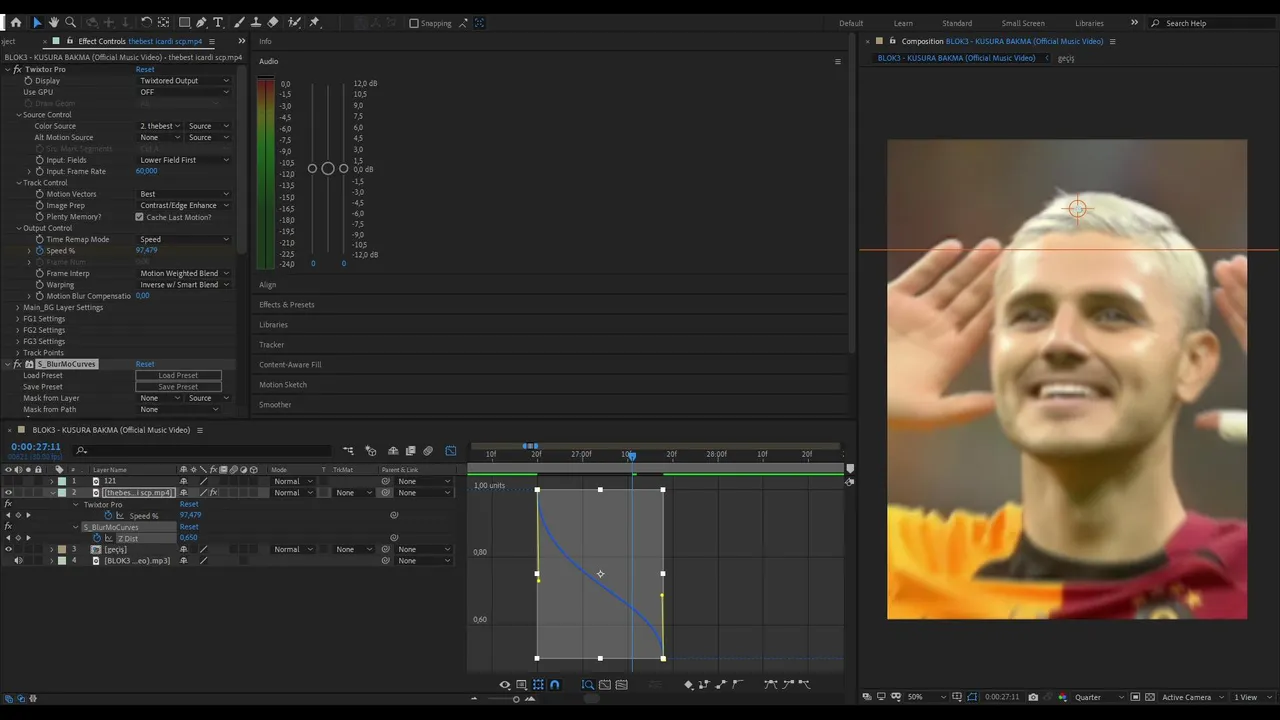Viewport: 1280px width, 720px height.
Task: Click the Draft 3D icon in timeline
Action: coord(371,451)
